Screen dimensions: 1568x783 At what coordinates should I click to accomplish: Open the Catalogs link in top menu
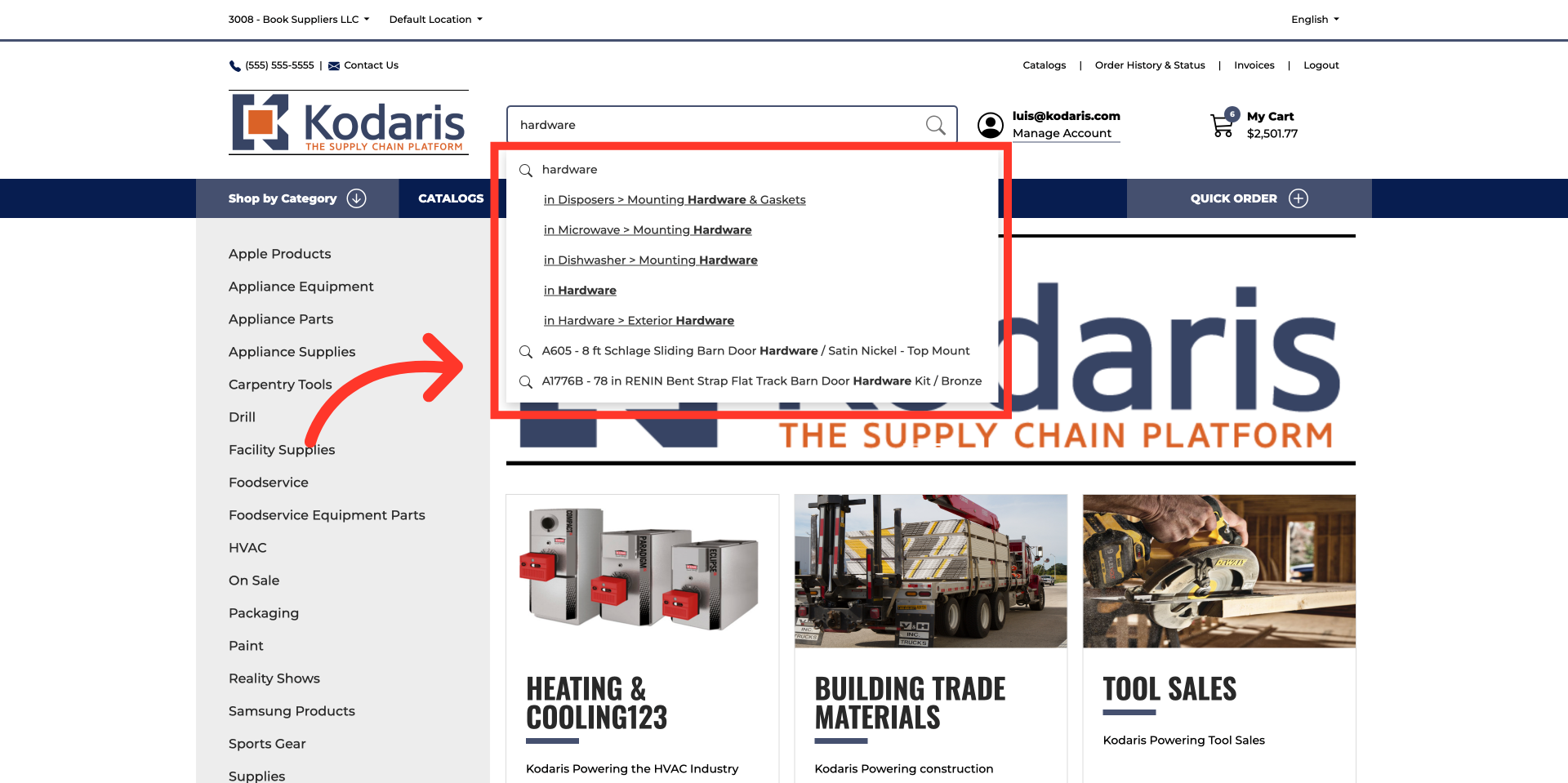pyautogui.click(x=1044, y=65)
